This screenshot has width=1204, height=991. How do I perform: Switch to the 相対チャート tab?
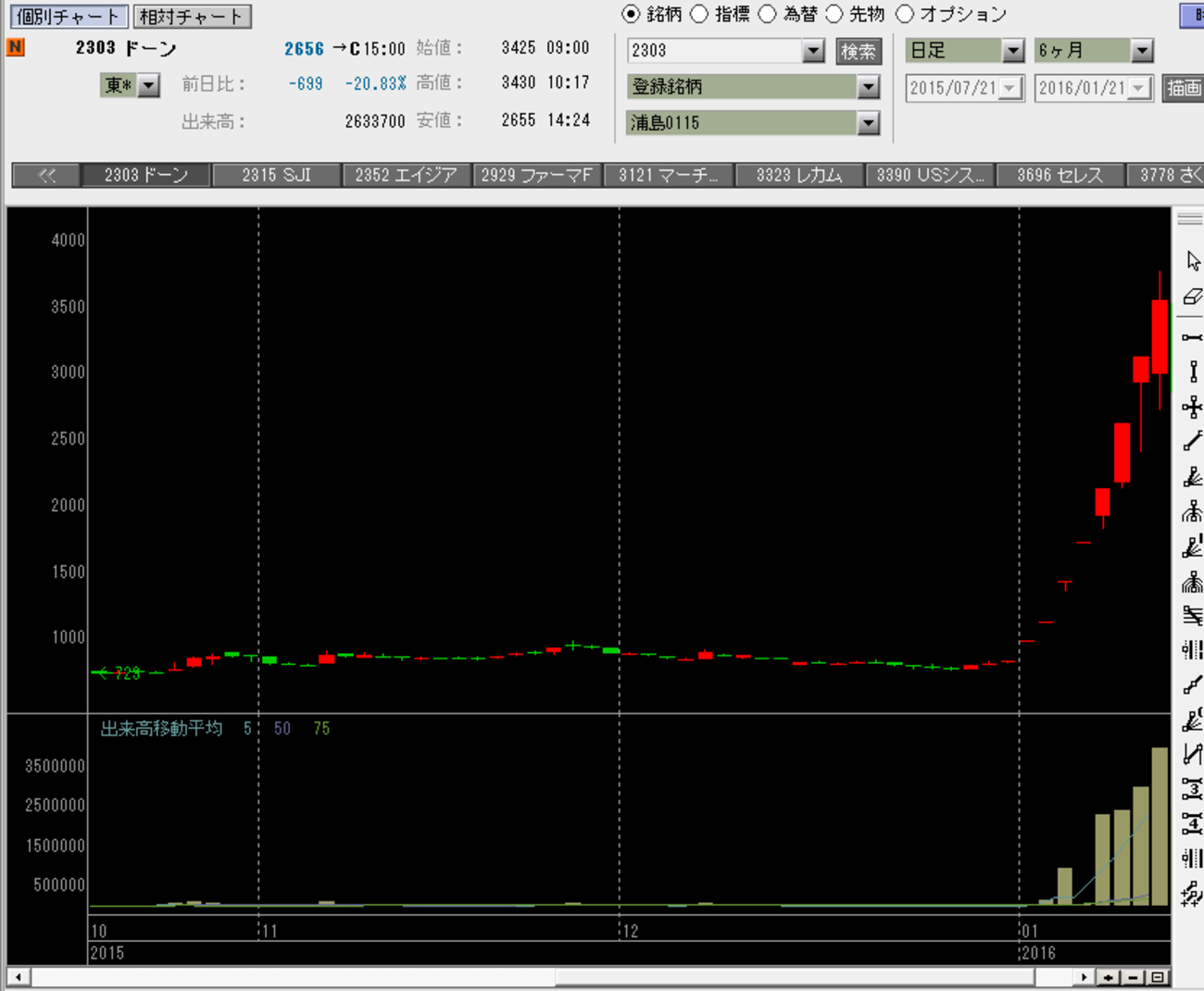192,17
